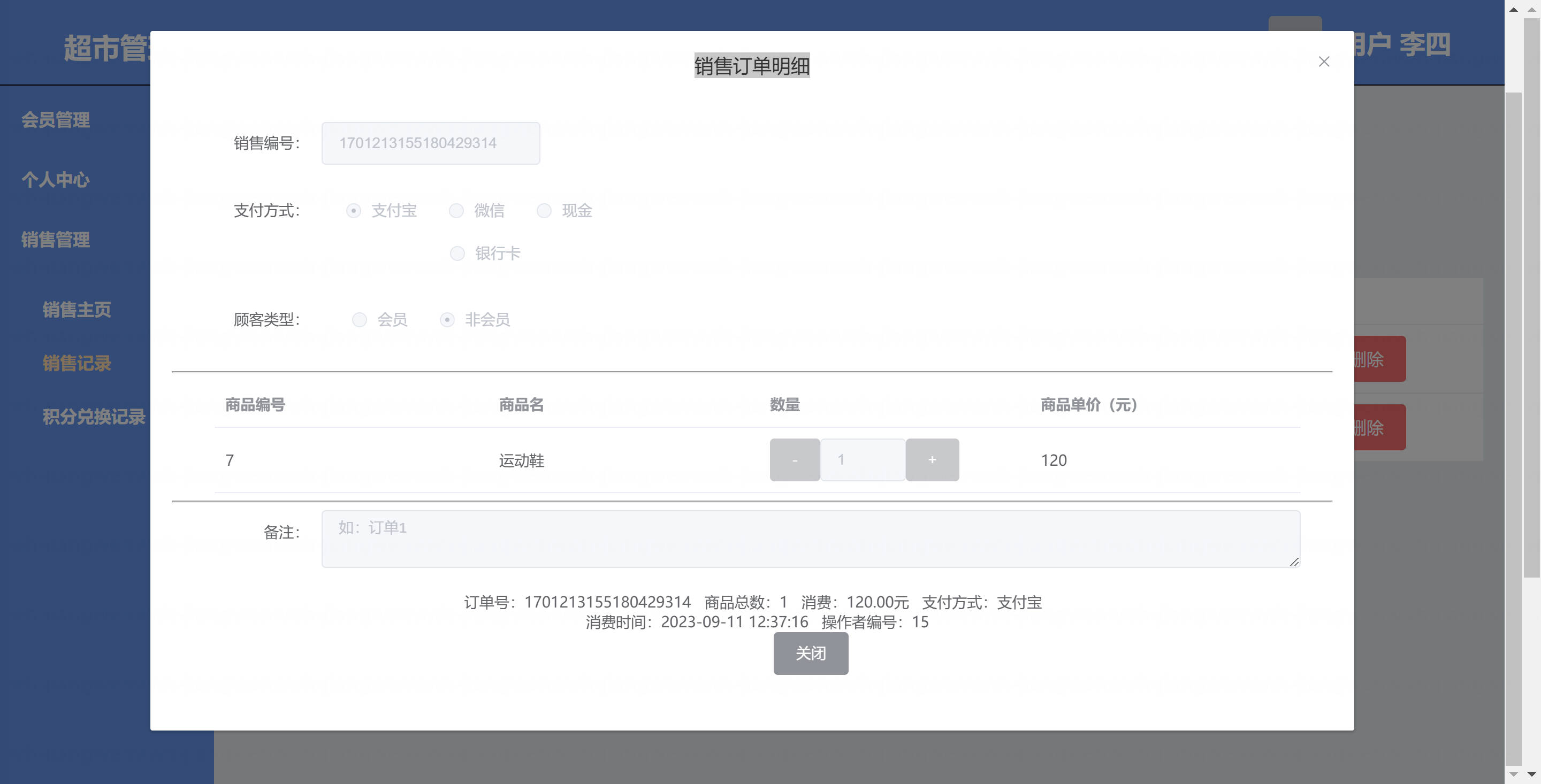The image size is (1541, 784).
Task: Click the minus quantity stepper button
Action: click(x=794, y=460)
